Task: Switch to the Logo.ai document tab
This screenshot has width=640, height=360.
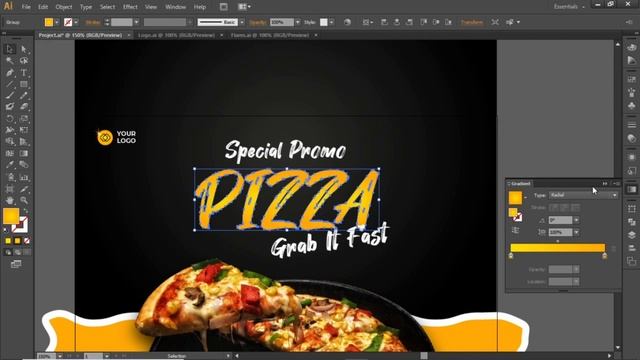Action: point(176,35)
